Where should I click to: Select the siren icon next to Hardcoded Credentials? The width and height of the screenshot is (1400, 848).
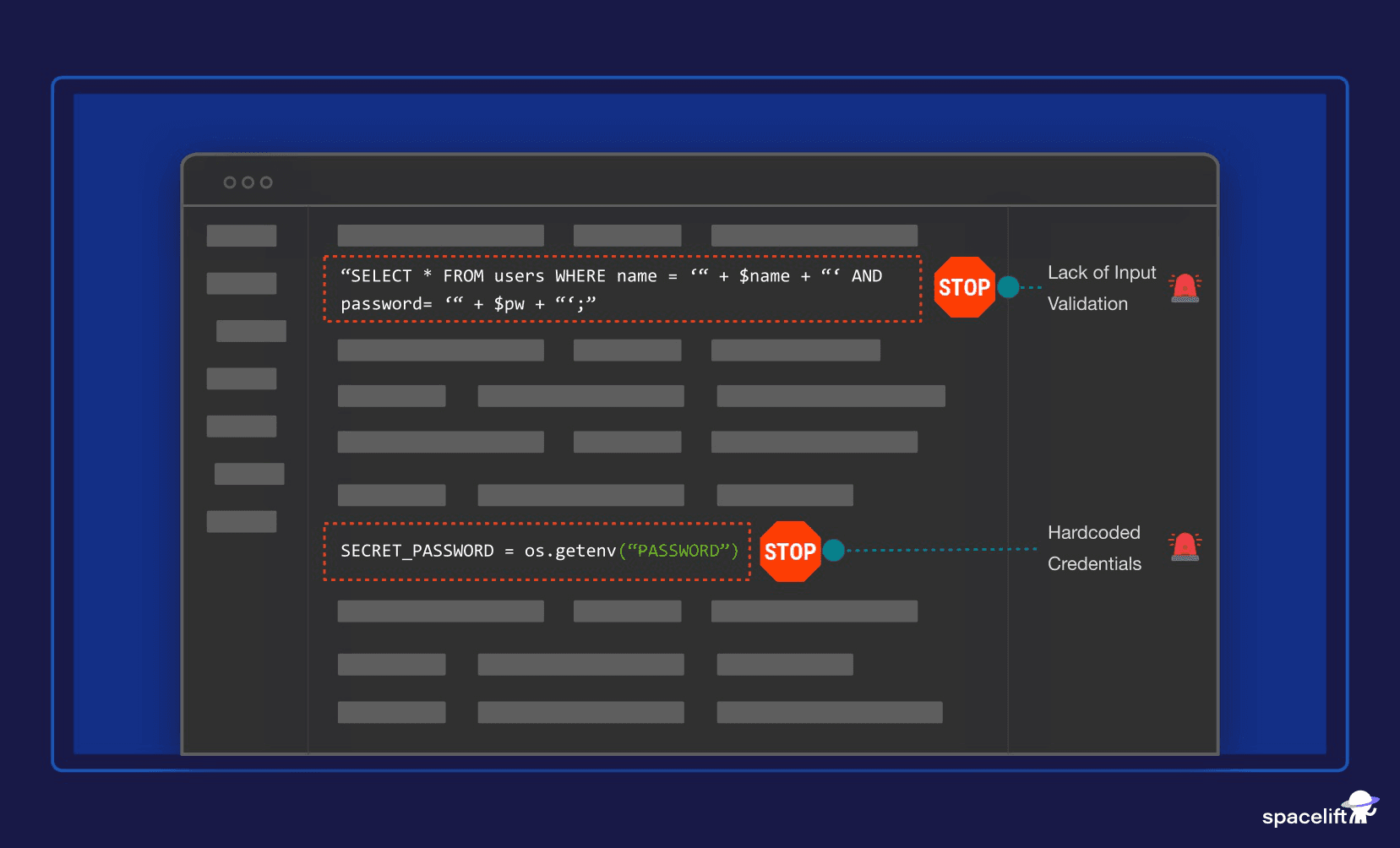tap(1185, 547)
